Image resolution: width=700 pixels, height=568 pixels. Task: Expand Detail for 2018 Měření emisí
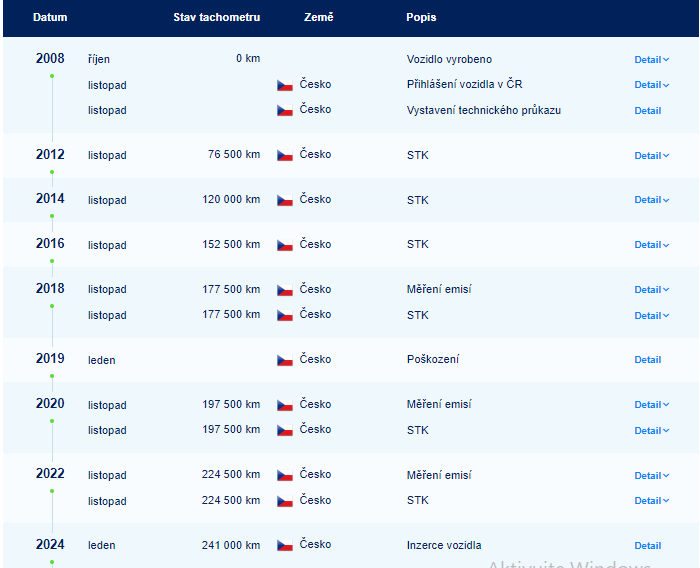651,289
